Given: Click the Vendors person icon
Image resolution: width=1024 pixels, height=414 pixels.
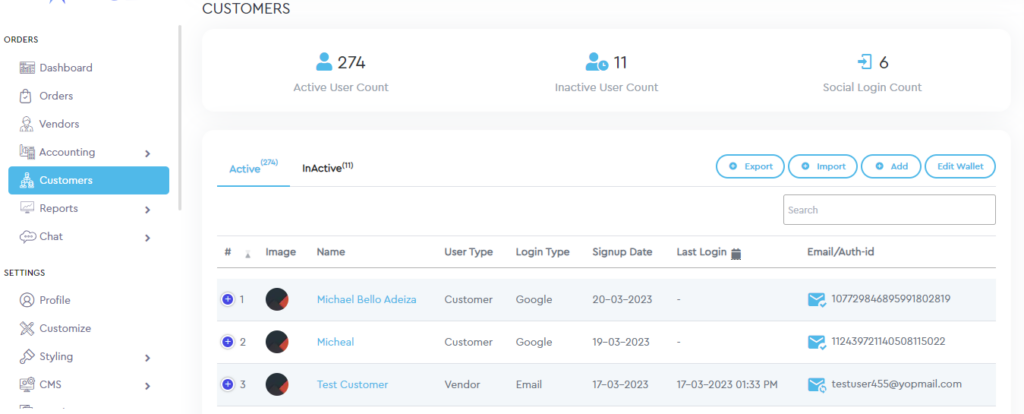Looking at the screenshot, I should point(27,124).
